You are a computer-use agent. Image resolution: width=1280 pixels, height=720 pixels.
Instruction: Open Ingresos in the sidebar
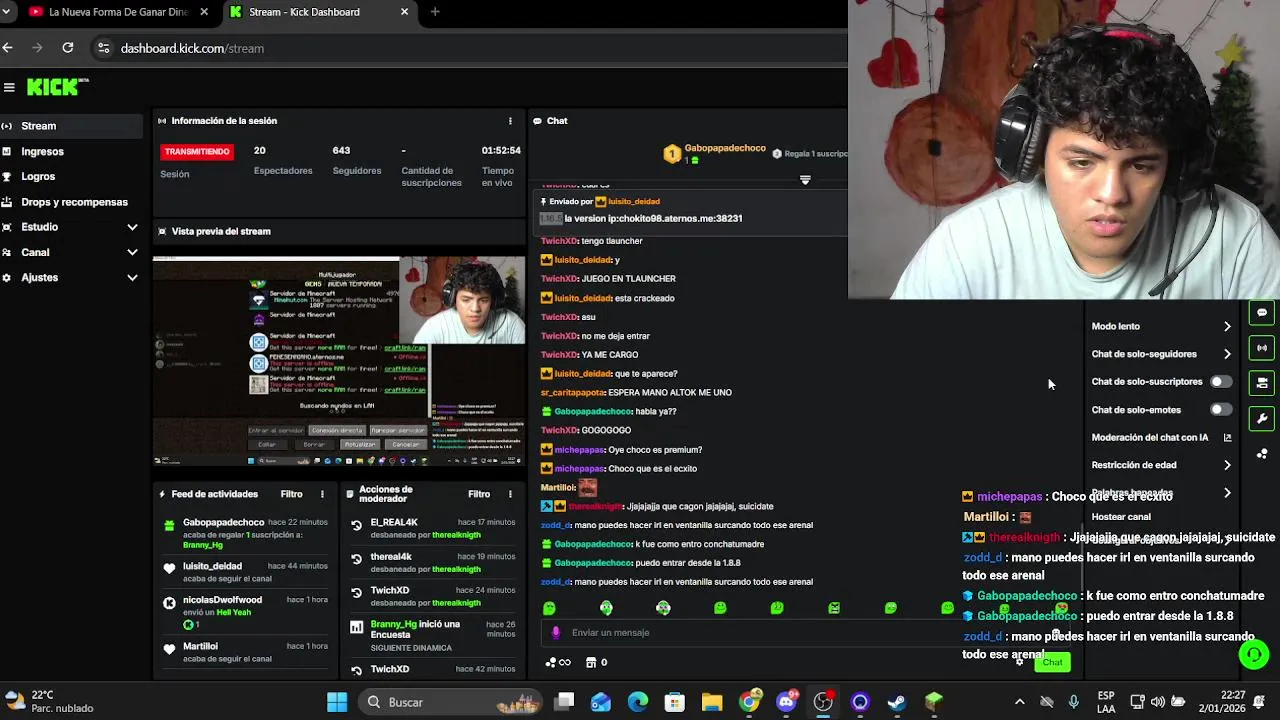pyautogui.click(x=72, y=151)
